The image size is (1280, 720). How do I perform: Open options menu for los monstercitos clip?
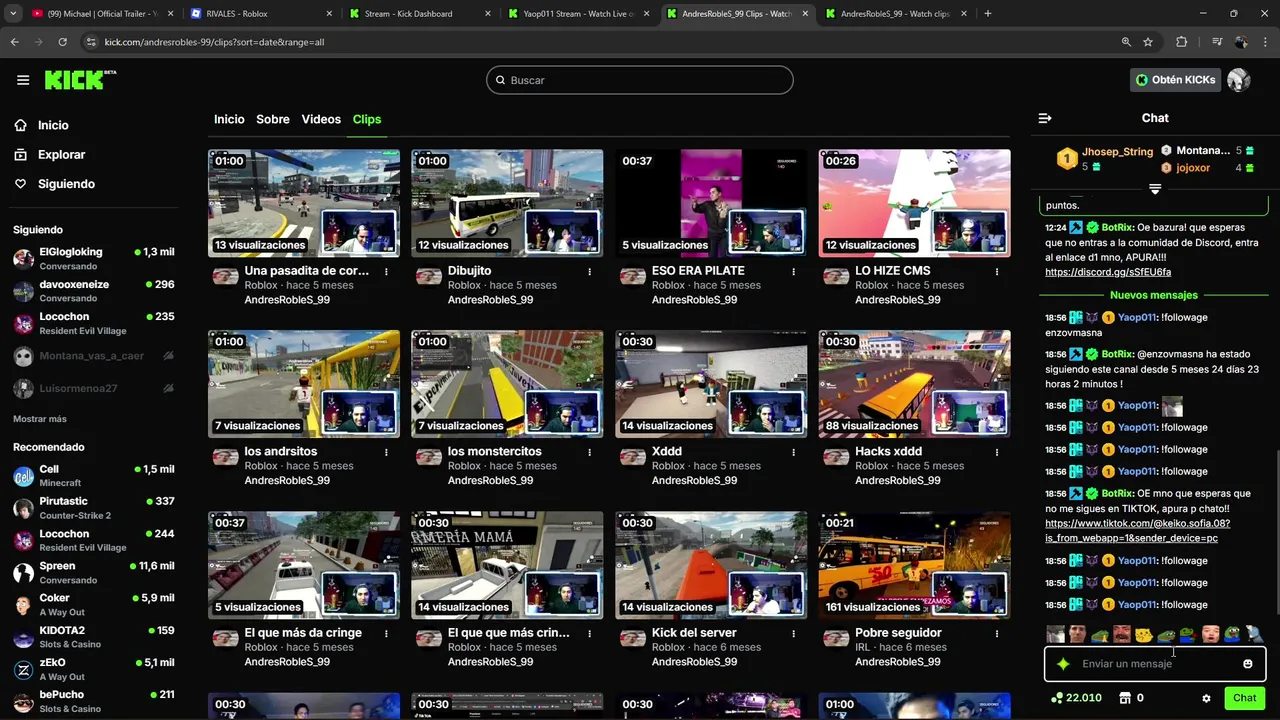590,453
